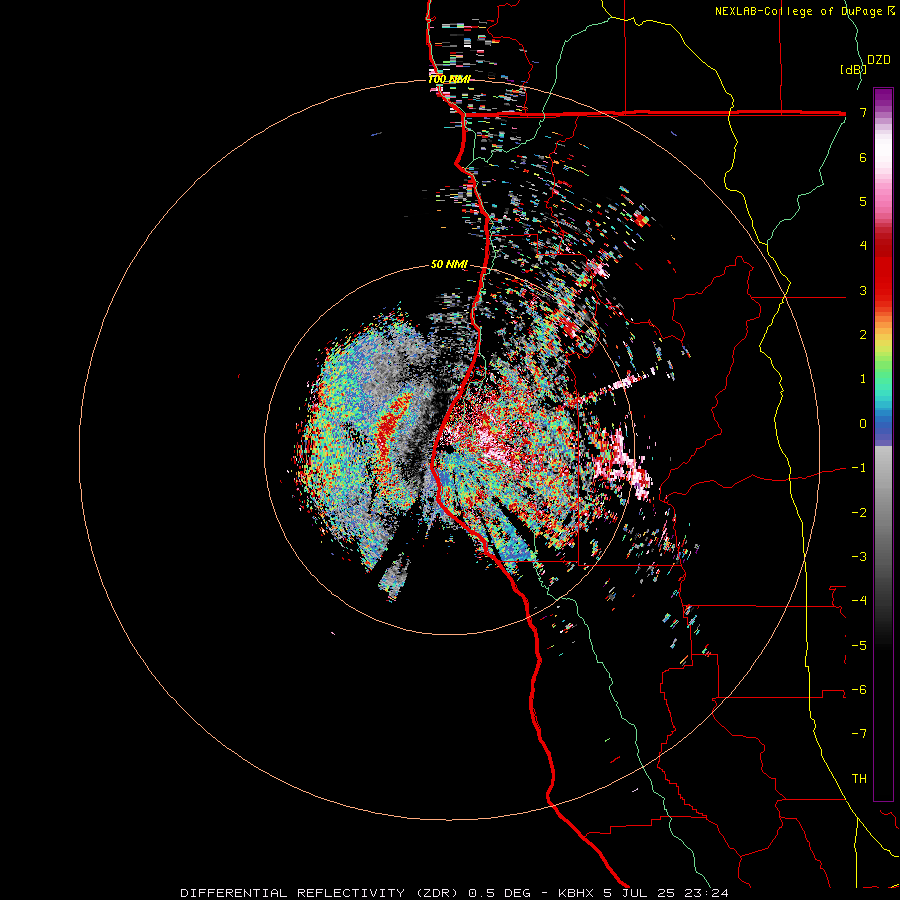The width and height of the screenshot is (900, 900).
Task: Click the ZDR color scale bar
Action: click(x=883, y=444)
